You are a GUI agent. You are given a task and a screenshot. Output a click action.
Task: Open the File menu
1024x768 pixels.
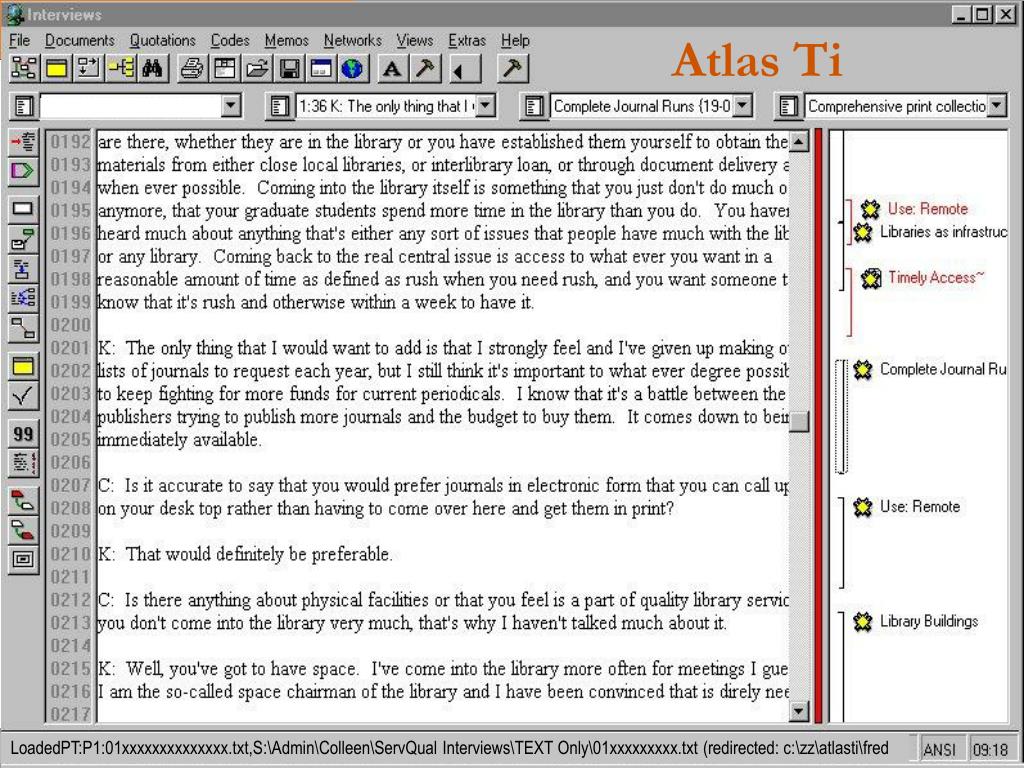[19, 40]
